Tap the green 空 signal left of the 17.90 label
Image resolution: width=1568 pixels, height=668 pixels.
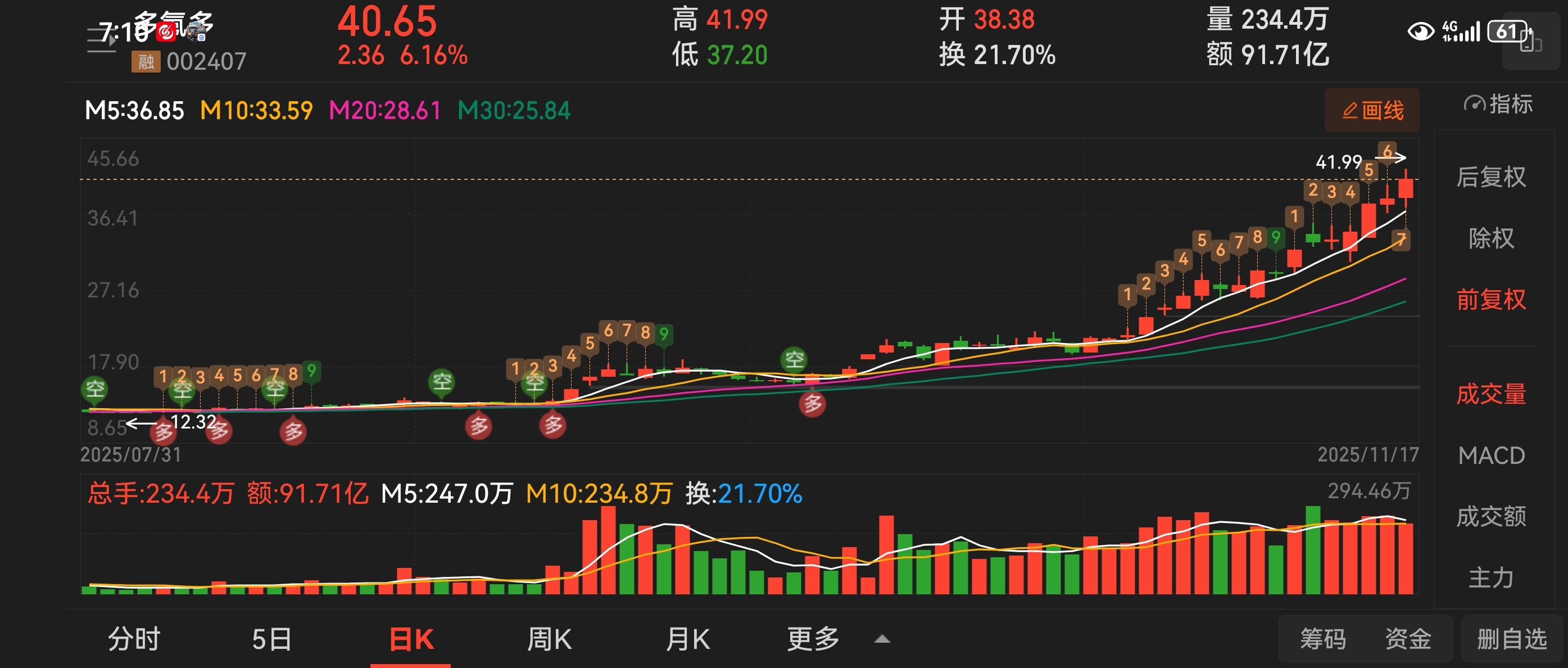(95, 389)
